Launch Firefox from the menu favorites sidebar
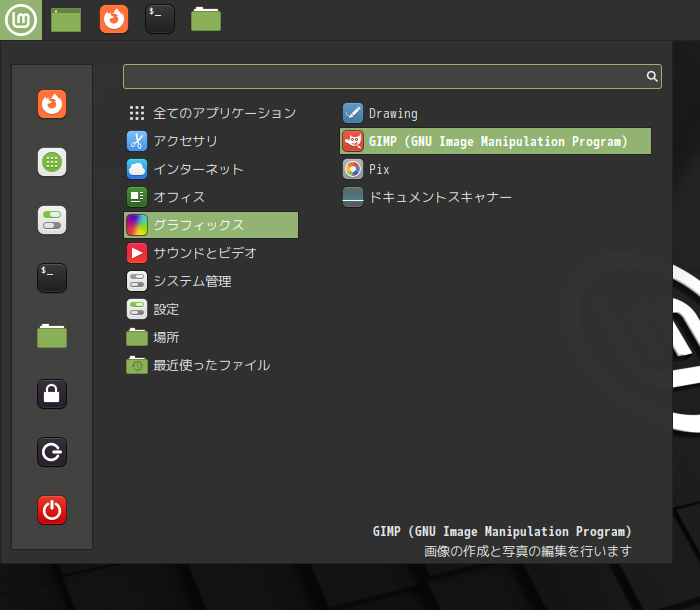Screen dimensions: 700x610 click(x=52, y=104)
